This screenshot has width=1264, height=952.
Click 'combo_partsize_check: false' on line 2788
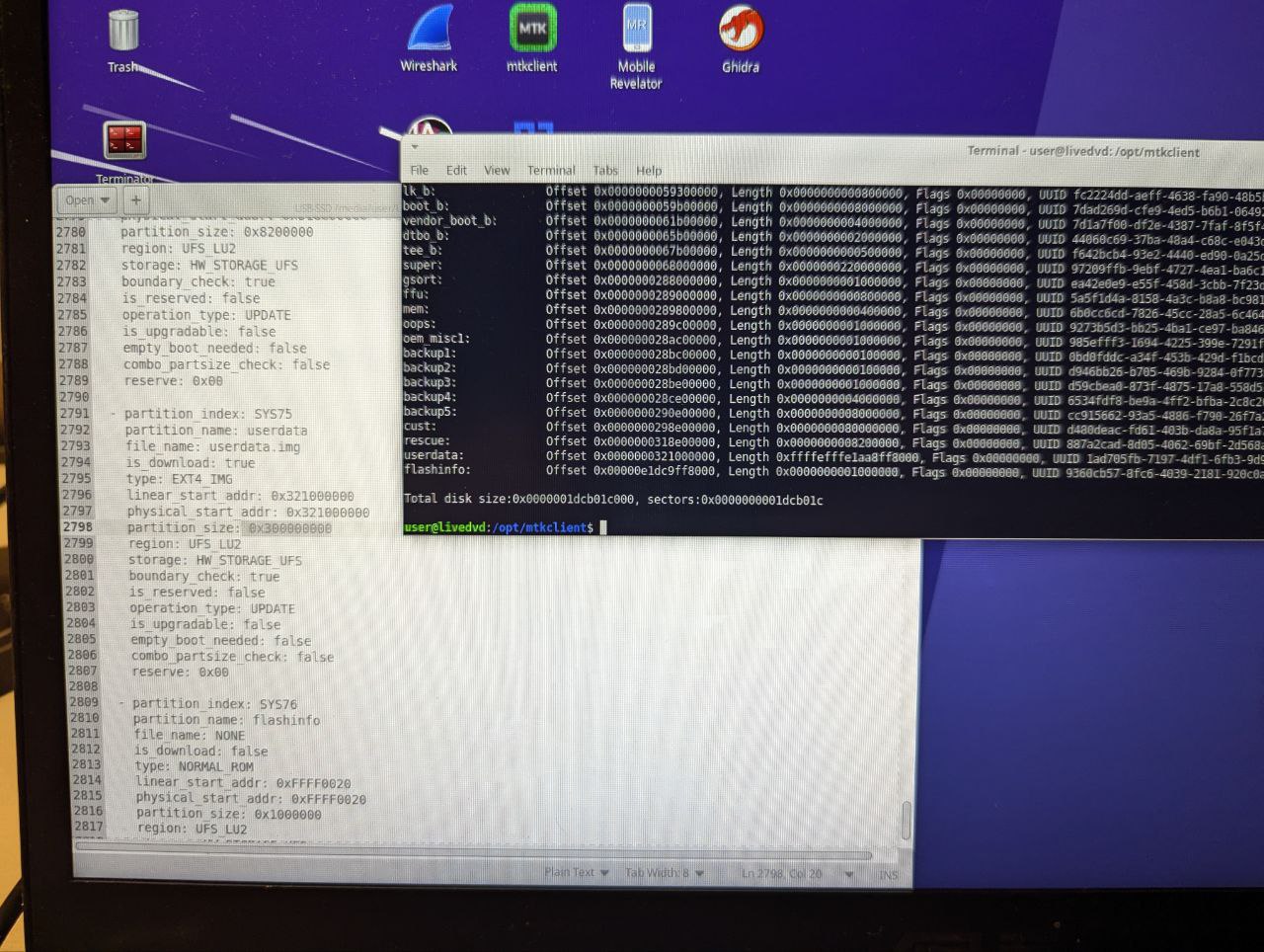tap(226, 364)
